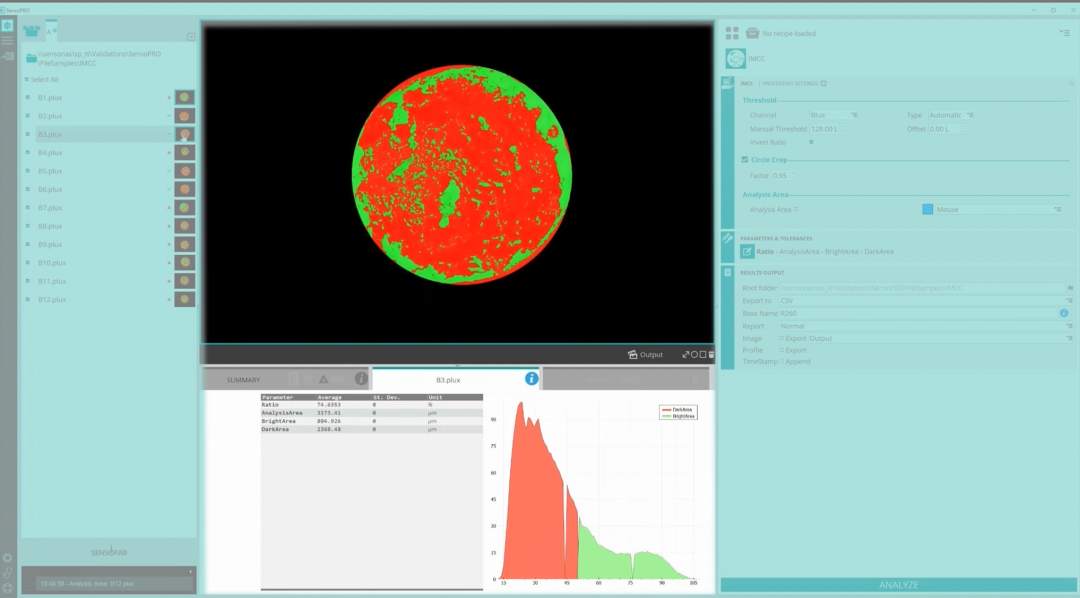Open the Export to CSV dropdown
Screen dimensions: 1080x598
click(x=926, y=300)
